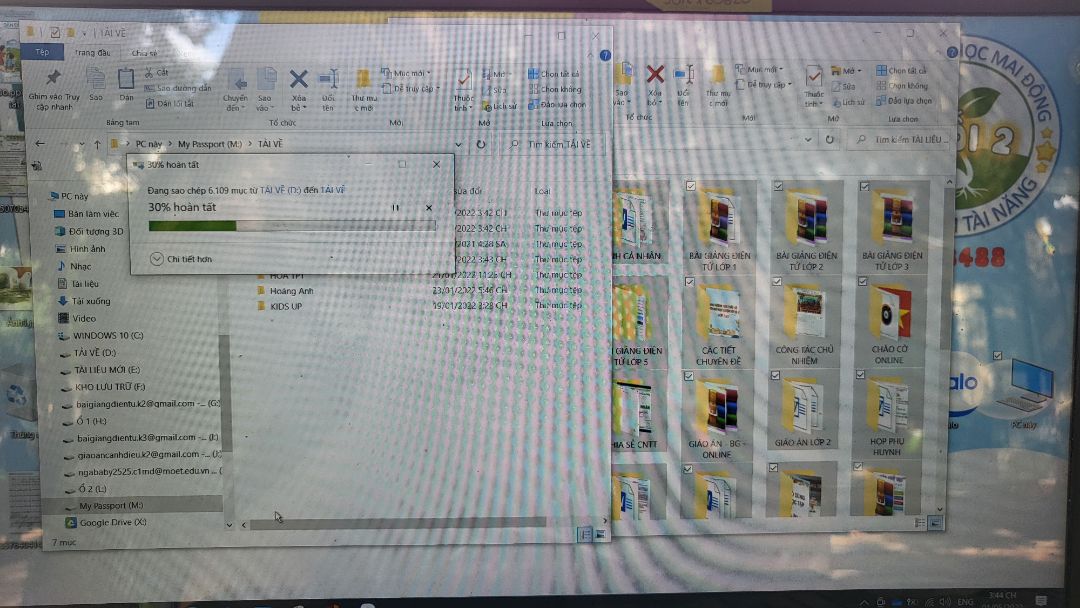Select My Passport (M:) in navigation pane
The width and height of the screenshot is (1080, 608).
pyautogui.click(x=110, y=505)
